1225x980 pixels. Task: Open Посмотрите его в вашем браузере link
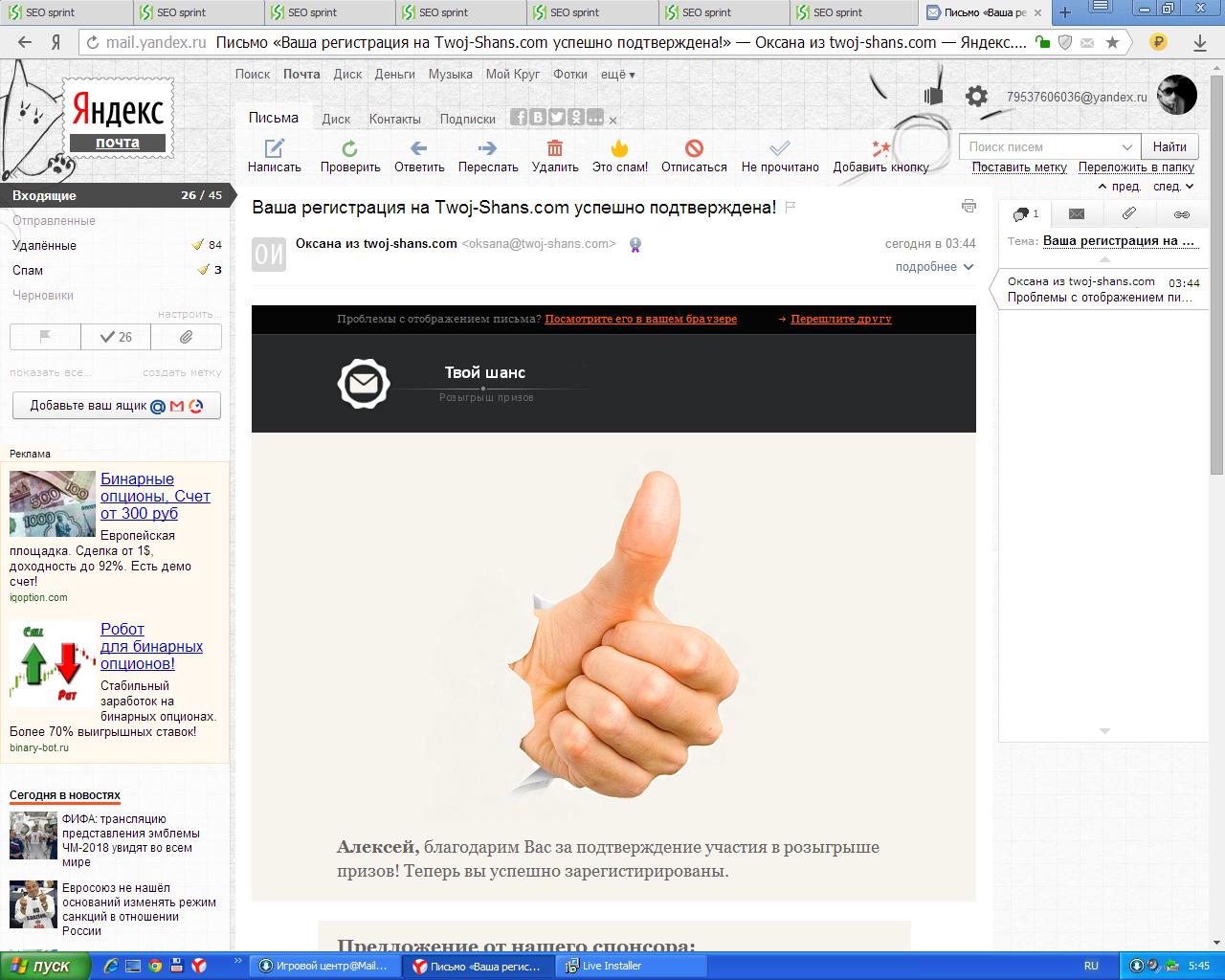coord(641,319)
